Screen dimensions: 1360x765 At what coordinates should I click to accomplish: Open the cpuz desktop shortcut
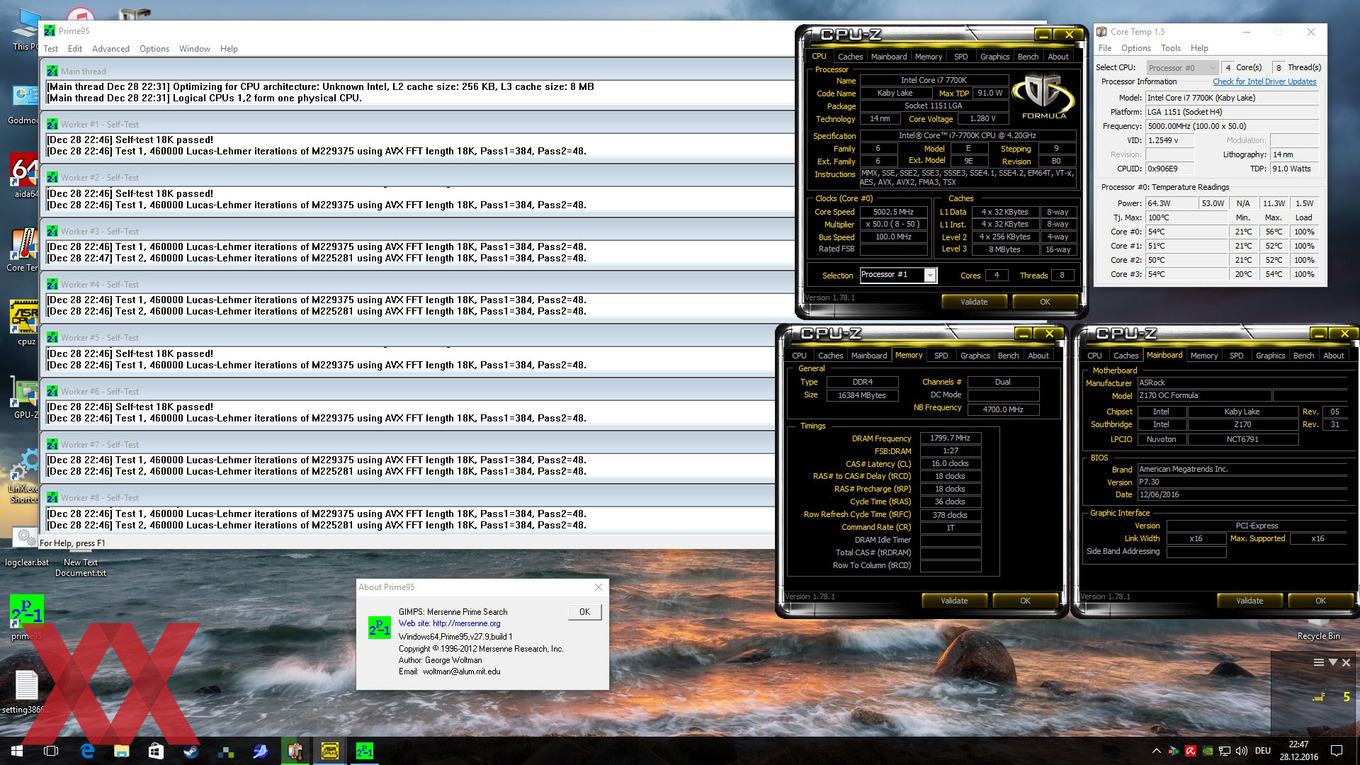click(25, 323)
